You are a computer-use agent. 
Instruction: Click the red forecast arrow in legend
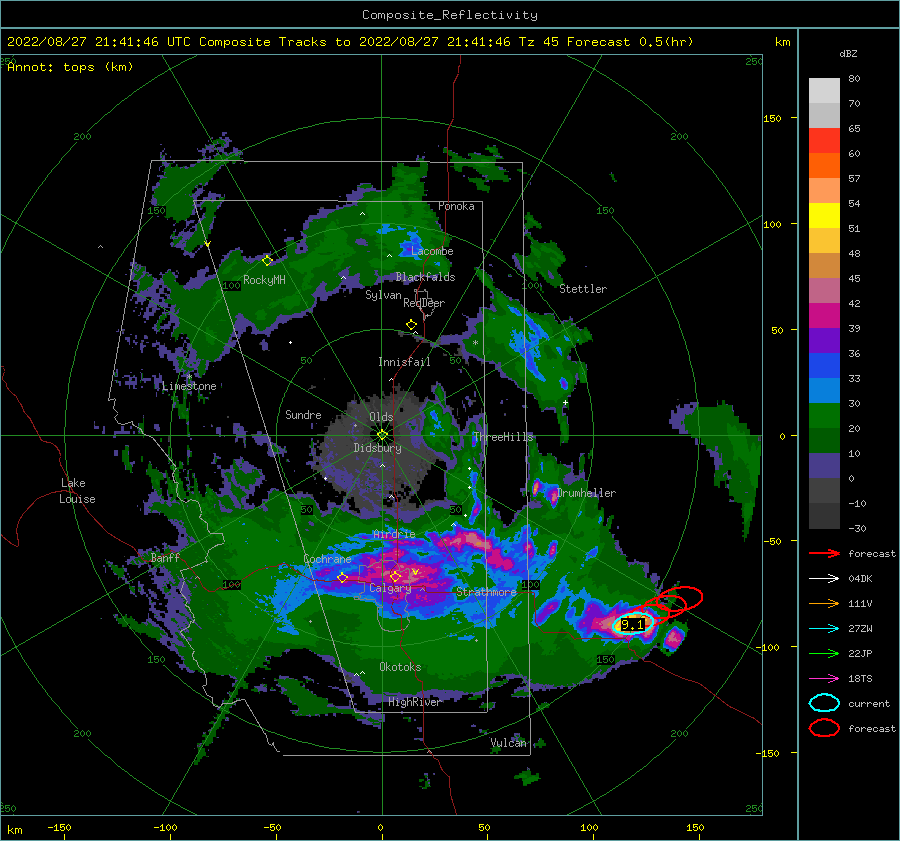pos(824,553)
